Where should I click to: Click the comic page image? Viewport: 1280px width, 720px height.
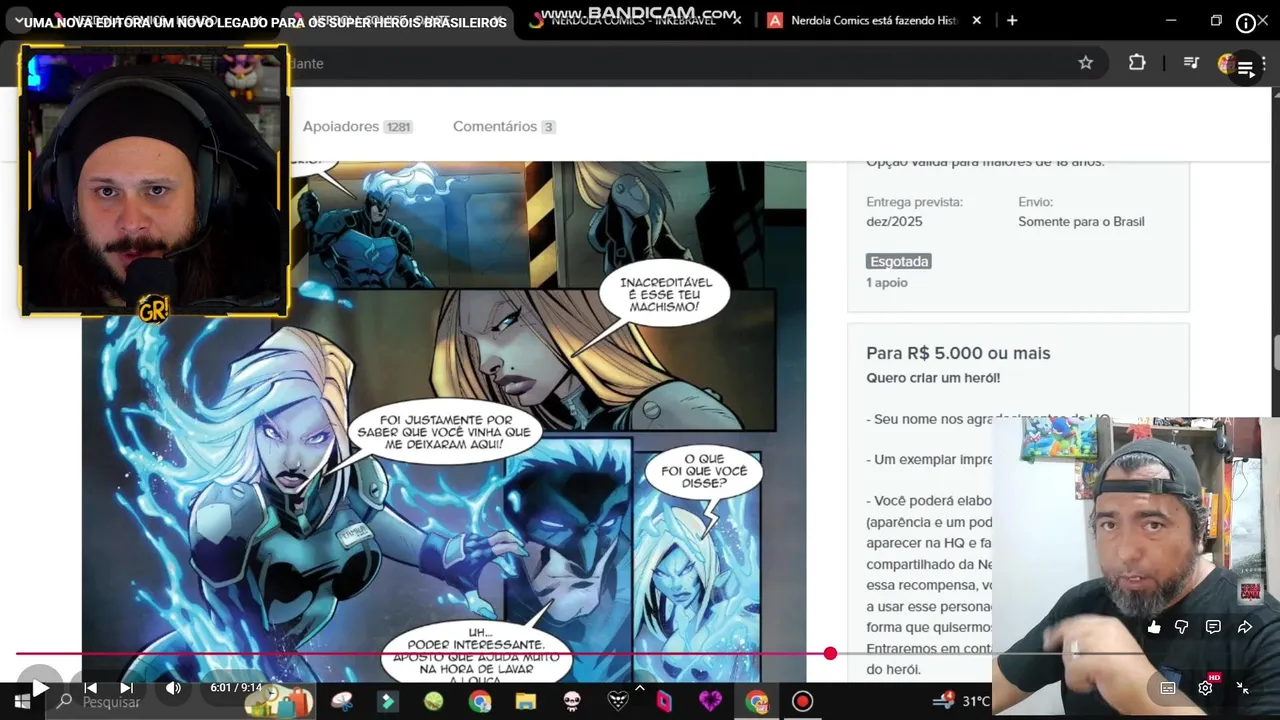[x=444, y=421]
